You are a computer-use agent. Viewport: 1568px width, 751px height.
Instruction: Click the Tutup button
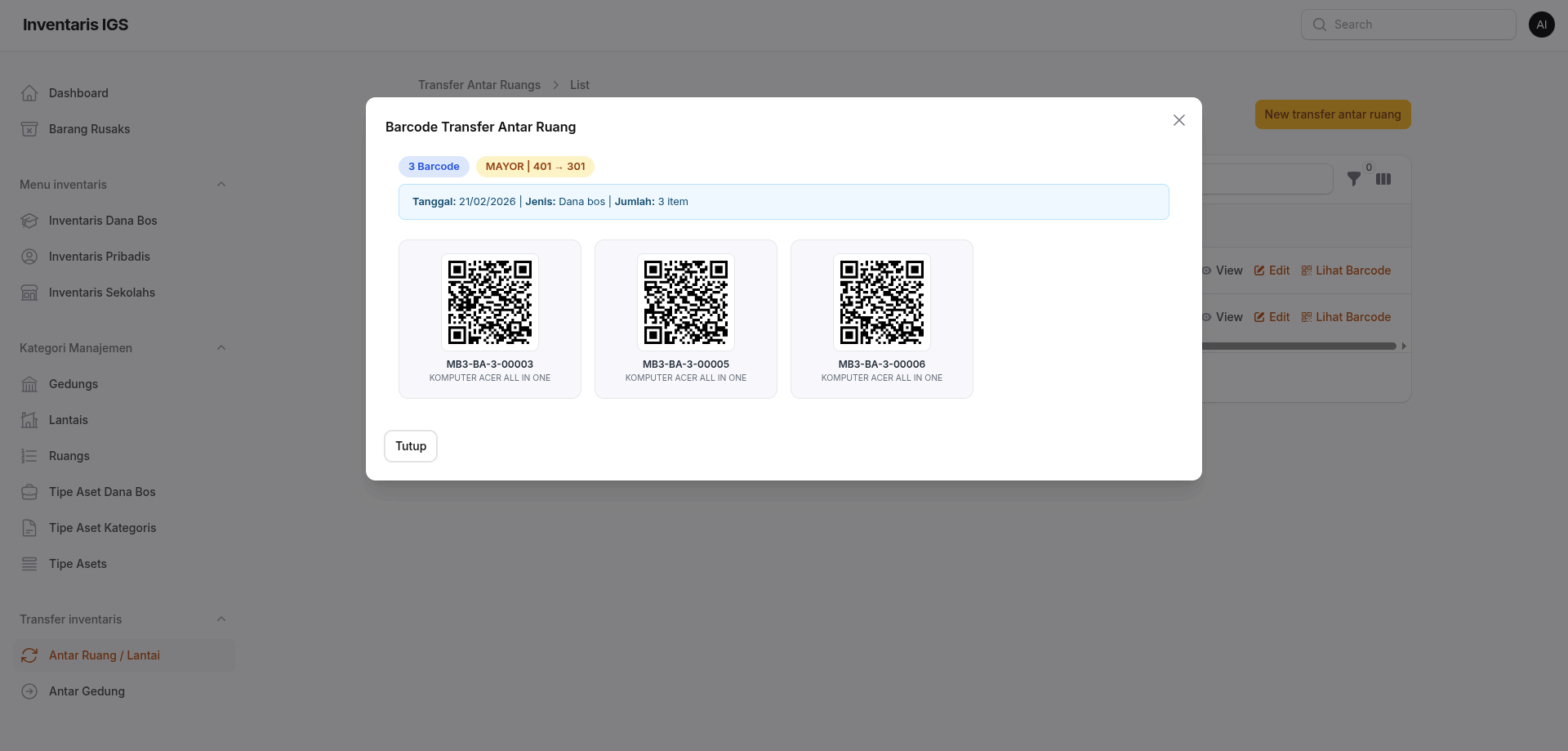411,446
